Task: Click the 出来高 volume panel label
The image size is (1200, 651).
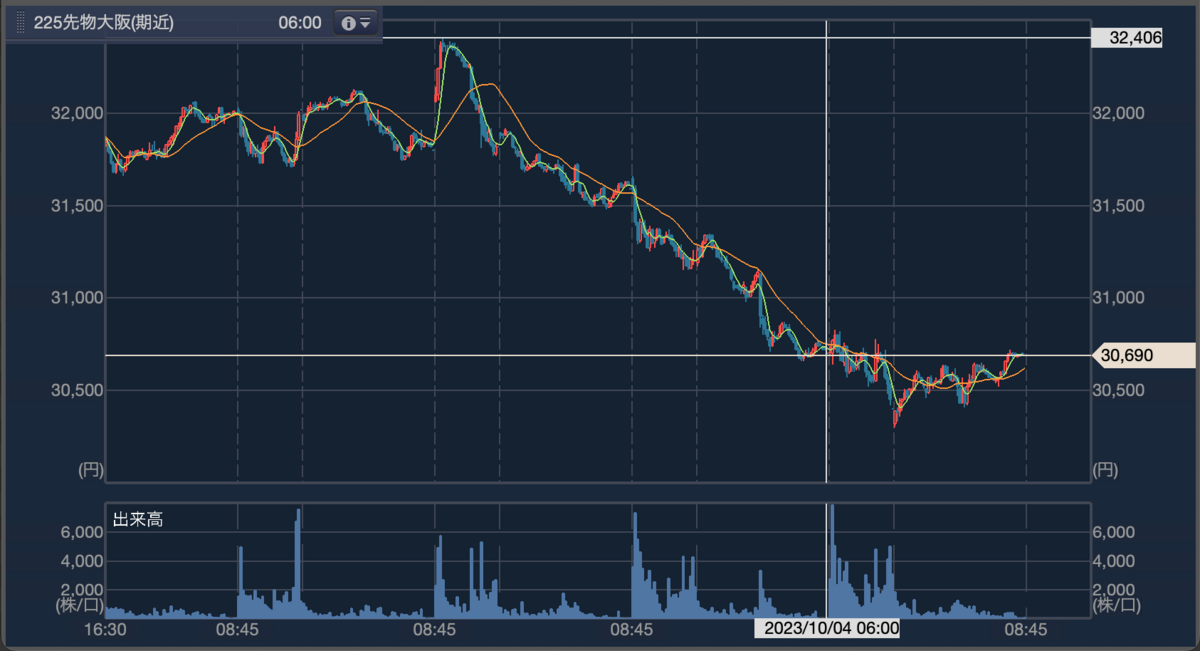Action: [x=137, y=520]
